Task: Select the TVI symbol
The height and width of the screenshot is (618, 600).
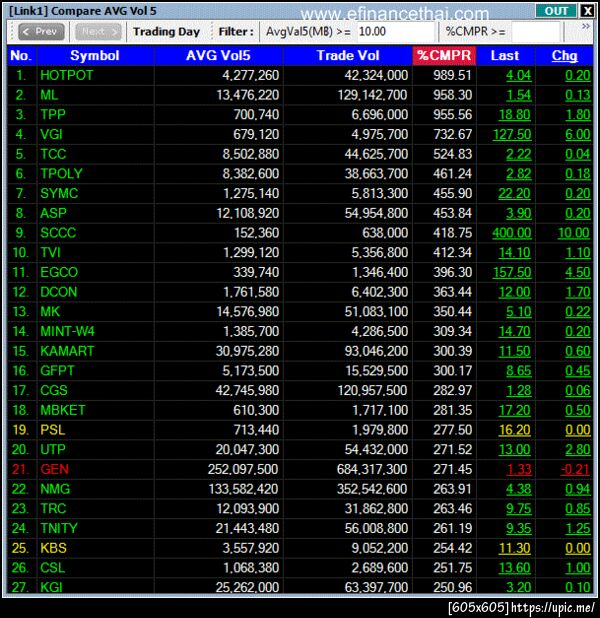Action: point(50,253)
